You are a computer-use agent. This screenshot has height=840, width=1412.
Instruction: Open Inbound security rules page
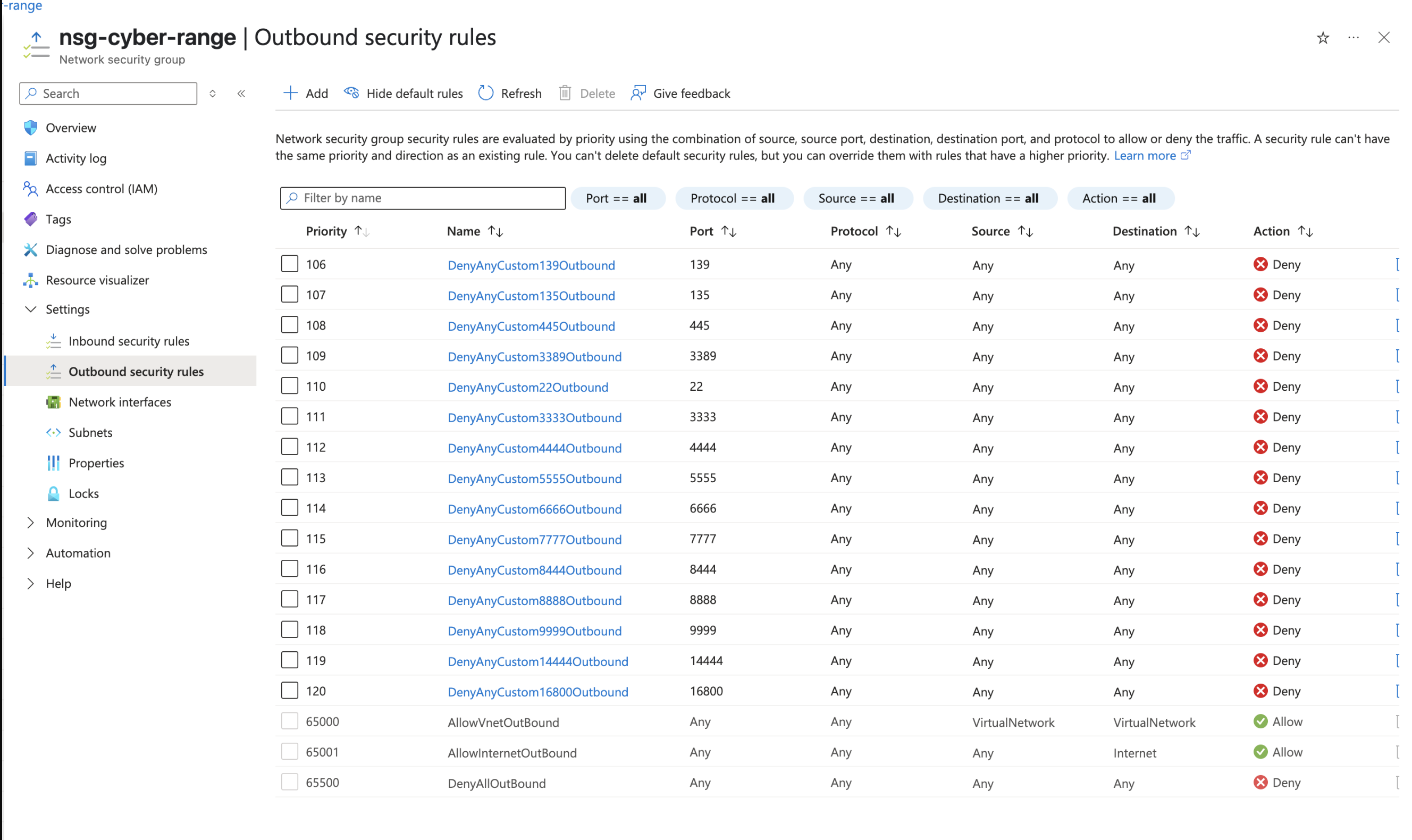pos(129,341)
